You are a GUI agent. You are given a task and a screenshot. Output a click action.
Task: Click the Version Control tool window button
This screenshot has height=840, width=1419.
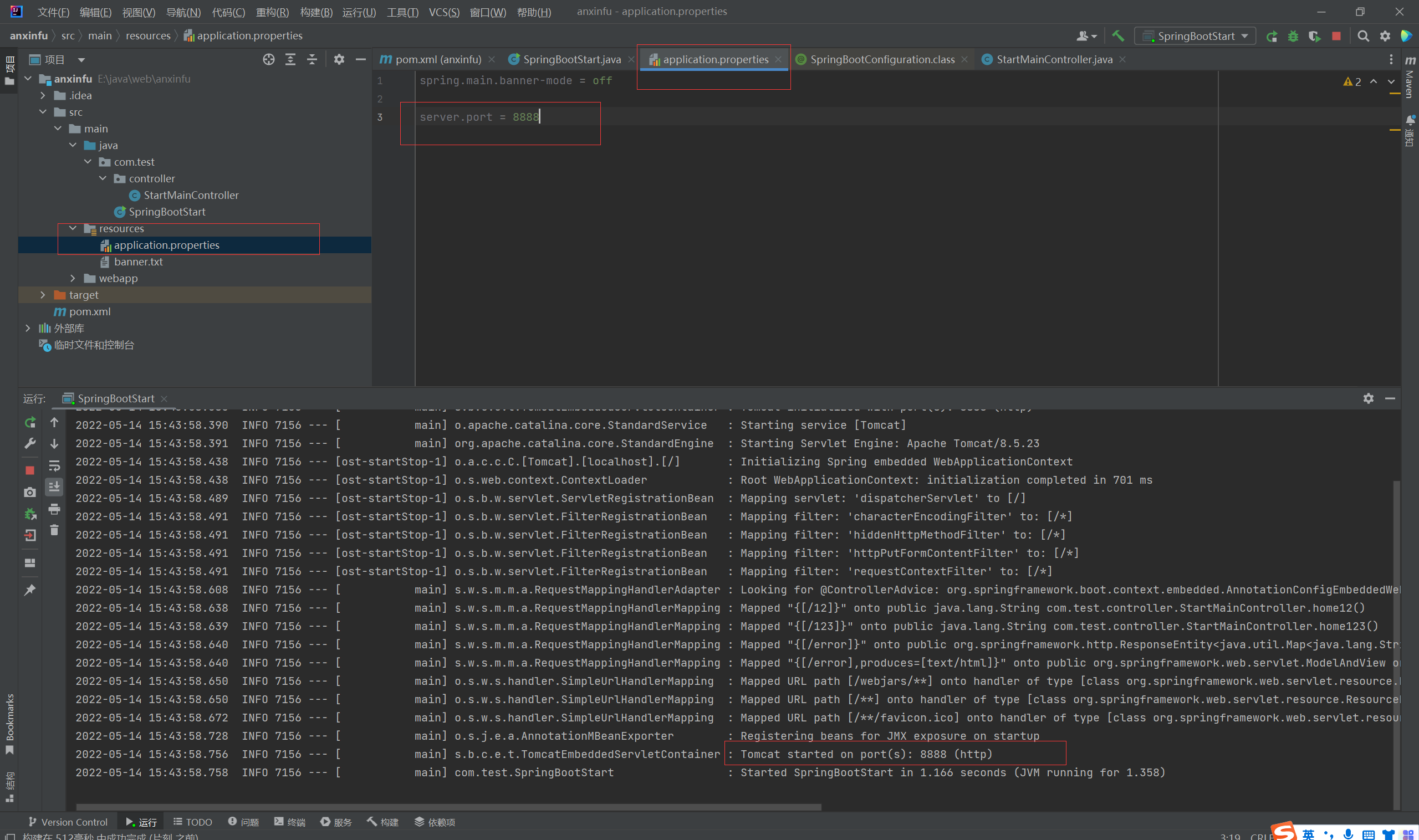[68, 822]
